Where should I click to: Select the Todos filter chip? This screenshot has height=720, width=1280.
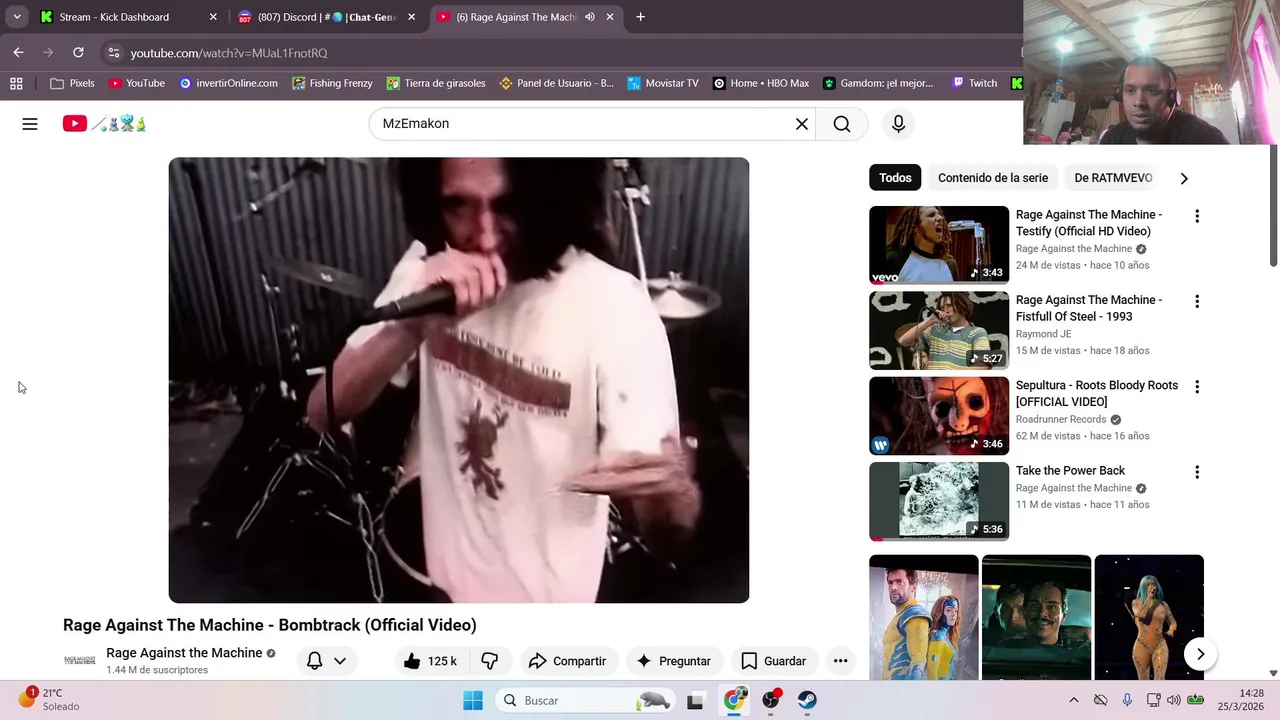tap(895, 178)
